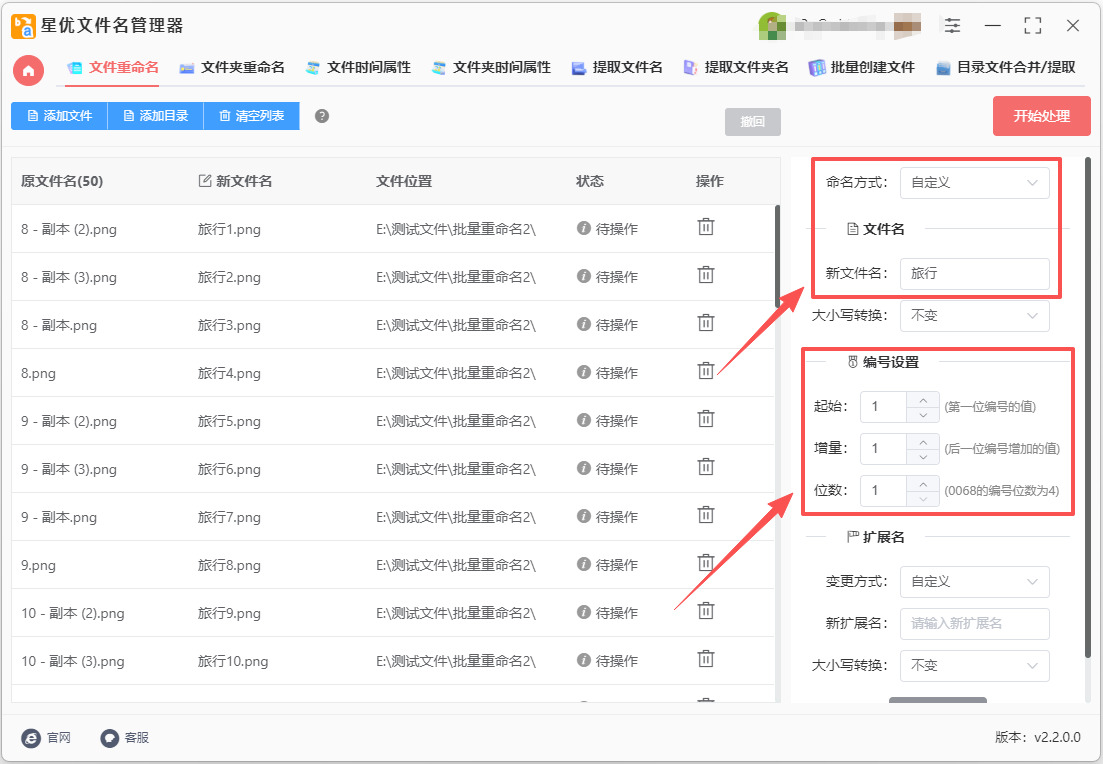This screenshot has width=1103, height=764.
Task: Click the 增量 number input field
Action: coord(884,449)
